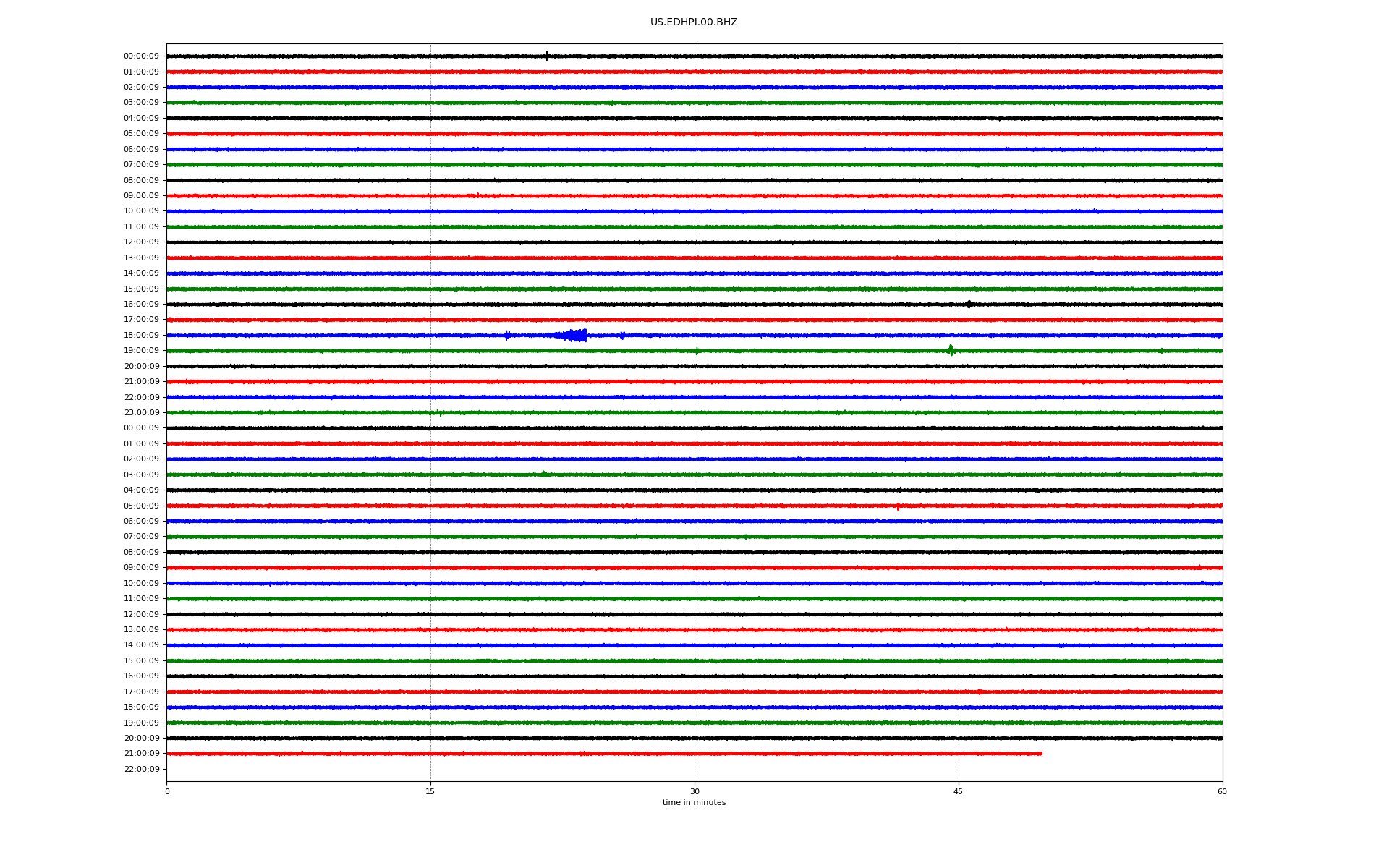Screen dimensions: 1389x868
Task: Click the end of the last red trace
Action: [1040, 754]
